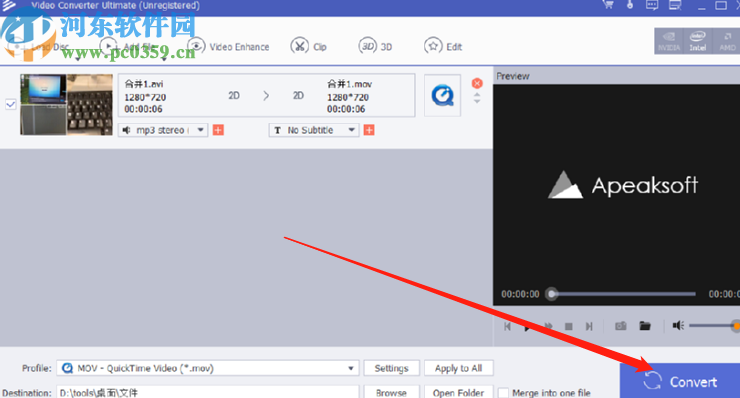Screen dimensions: 740x398
Task: Open the feedback chat icon
Action: coord(652,5)
